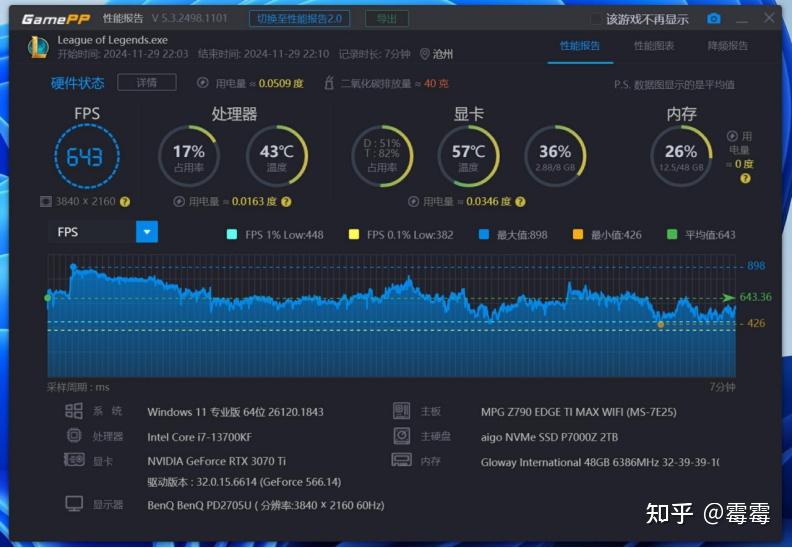Click the graphics card icon next to 显卡 row
This screenshot has height=548, width=792.
pos(74,460)
